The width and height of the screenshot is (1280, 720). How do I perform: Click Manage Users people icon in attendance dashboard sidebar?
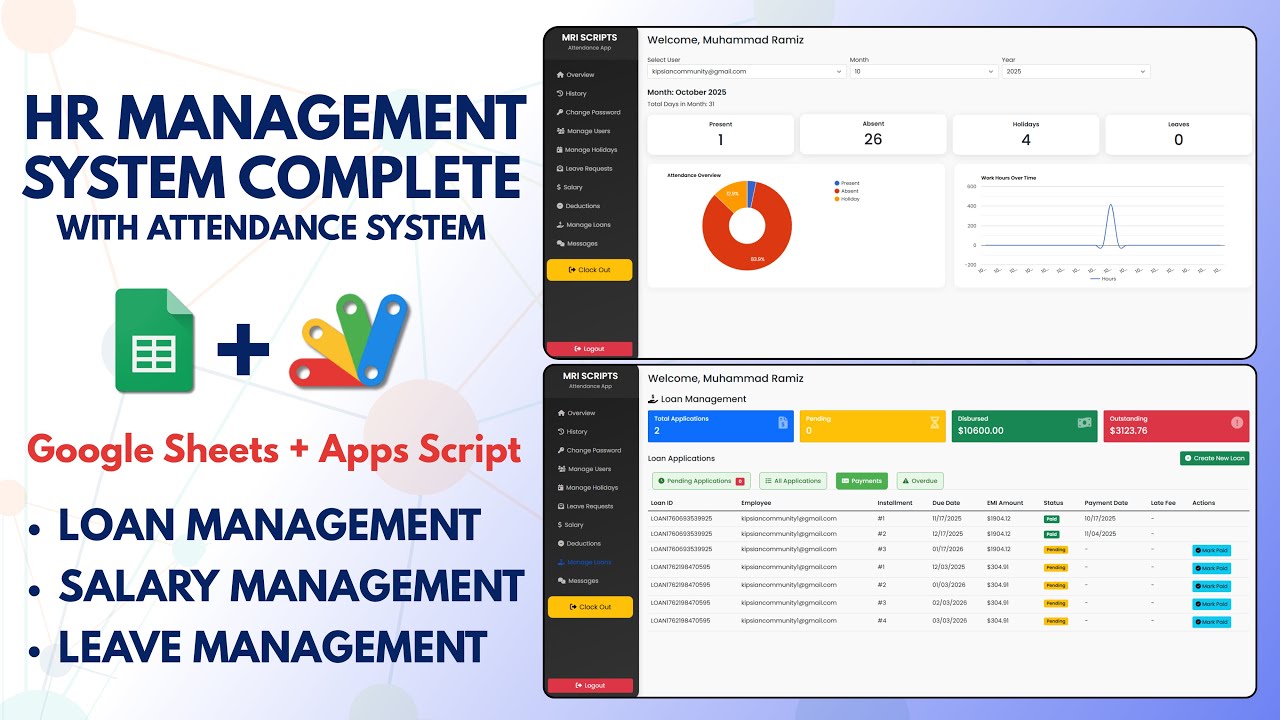pos(561,131)
